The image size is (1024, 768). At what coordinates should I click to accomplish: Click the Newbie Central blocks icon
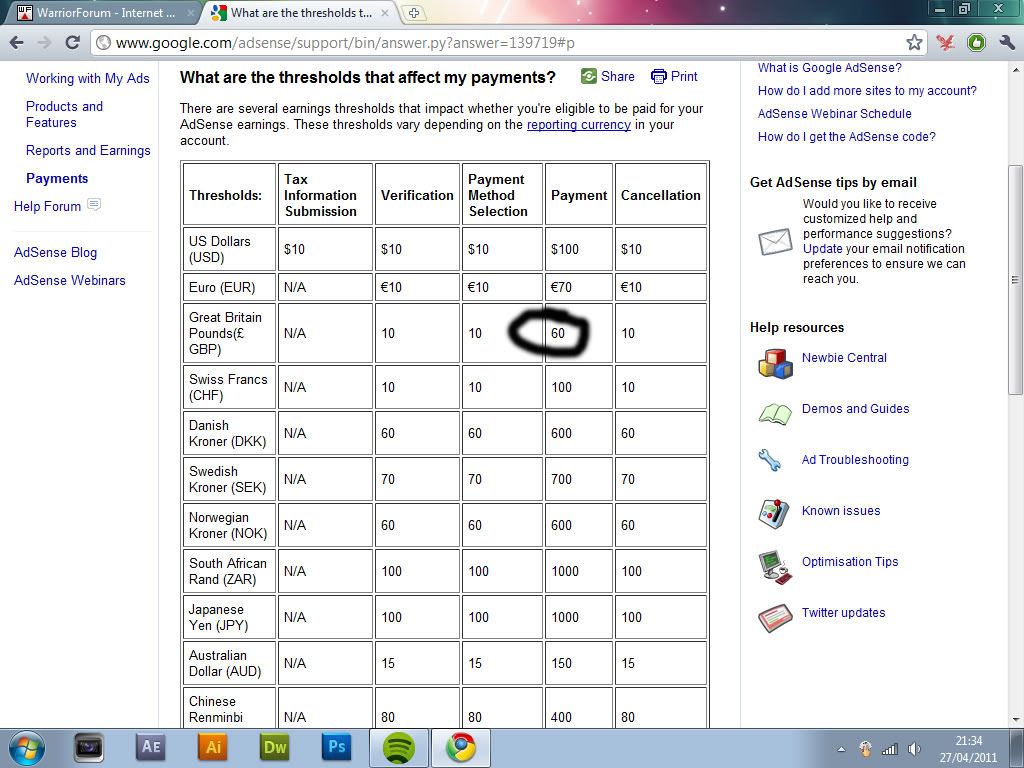pos(775,363)
